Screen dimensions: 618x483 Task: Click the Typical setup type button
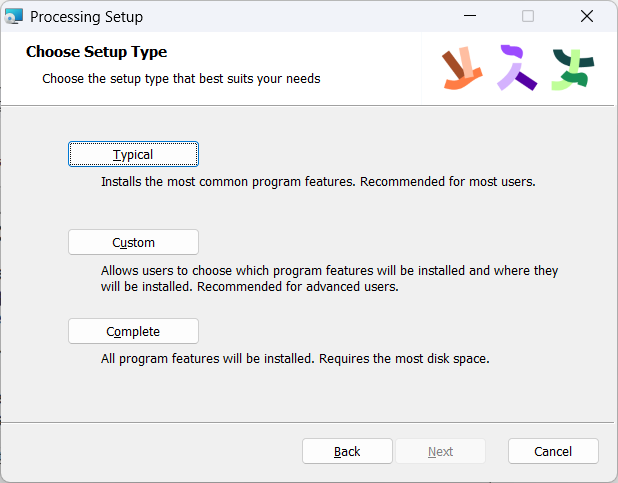[x=133, y=154]
